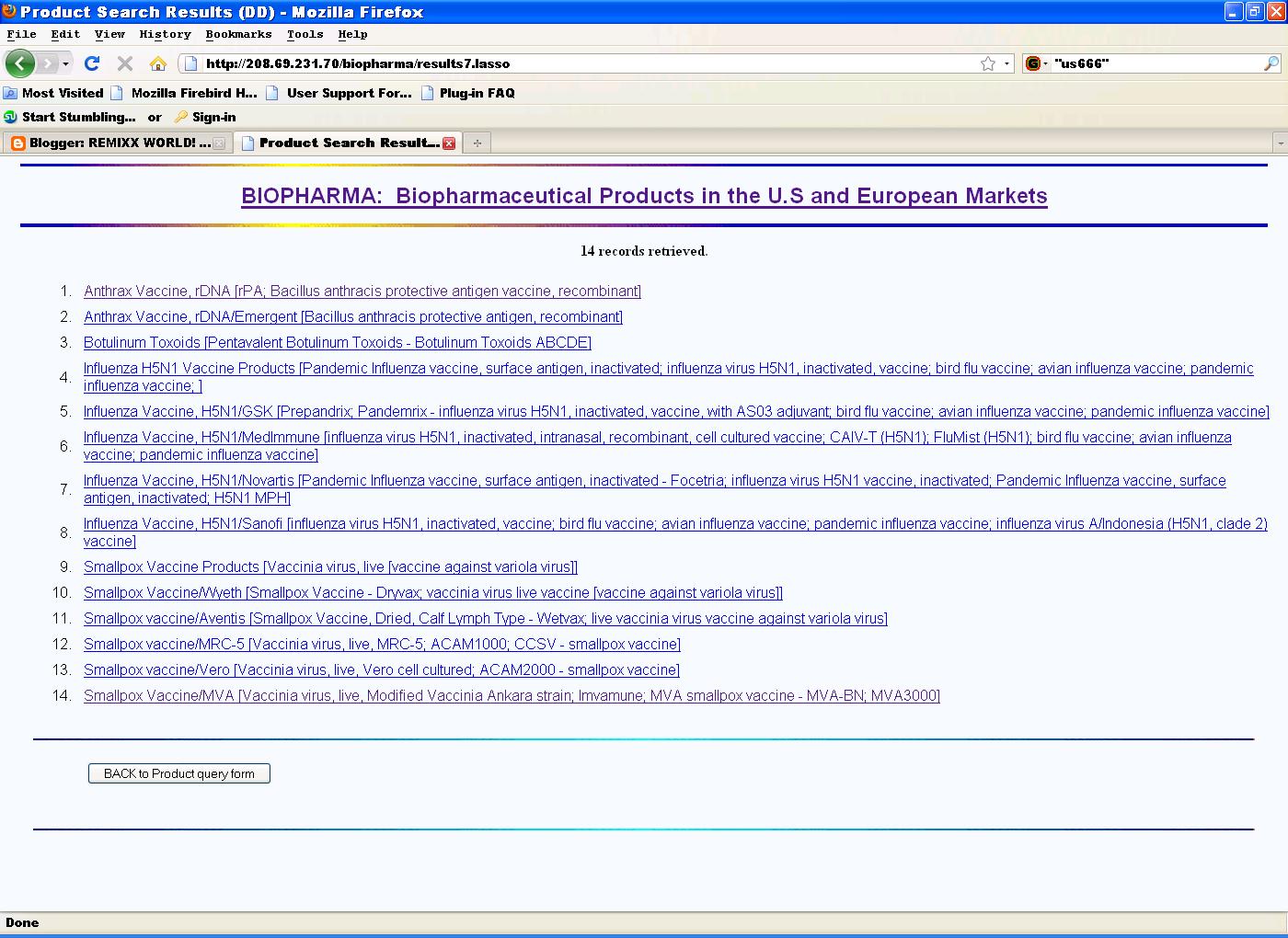The width and height of the screenshot is (1288, 938).
Task: Reload the page with the blue refresh icon
Action: click(x=92, y=63)
